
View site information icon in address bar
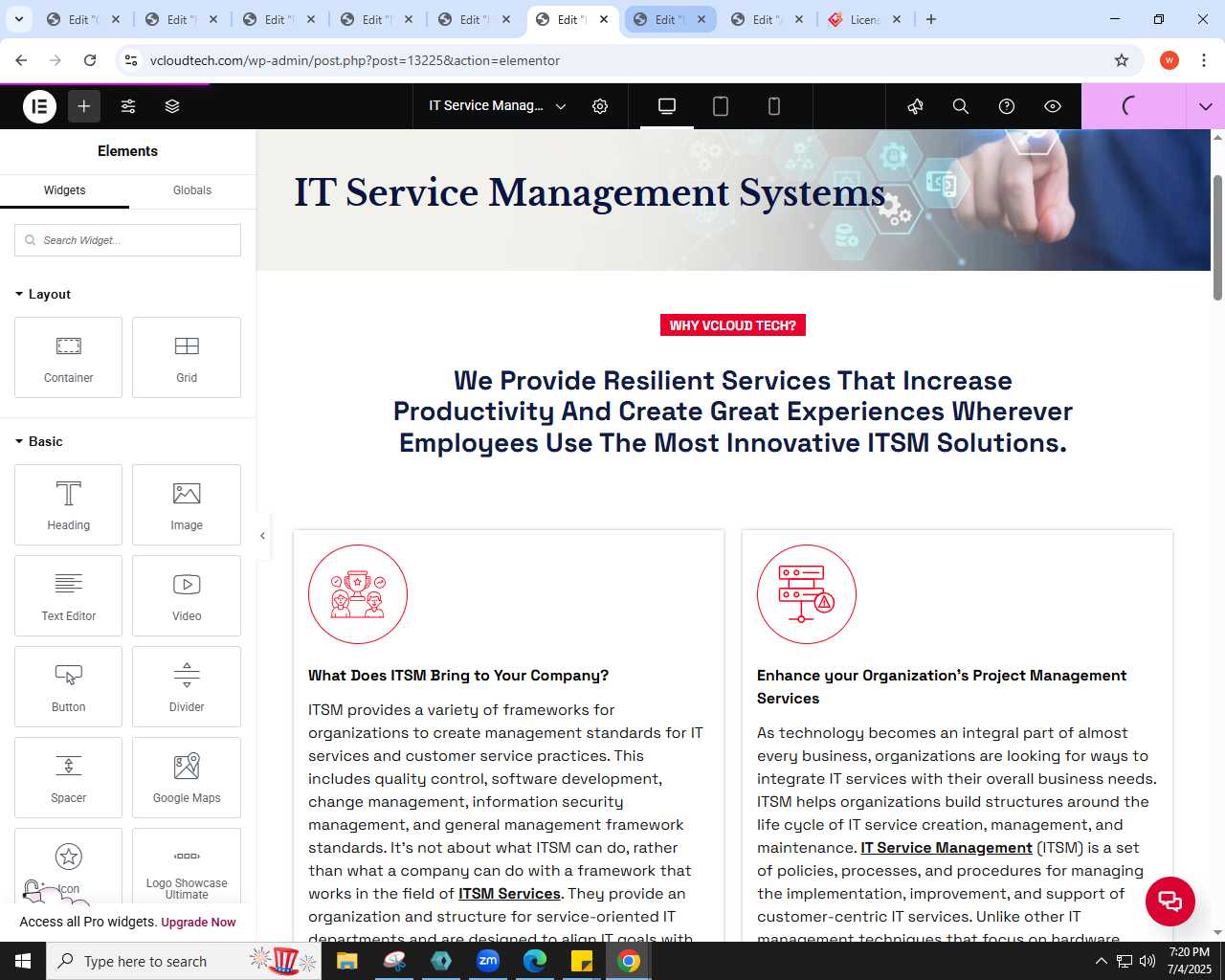click(x=131, y=60)
